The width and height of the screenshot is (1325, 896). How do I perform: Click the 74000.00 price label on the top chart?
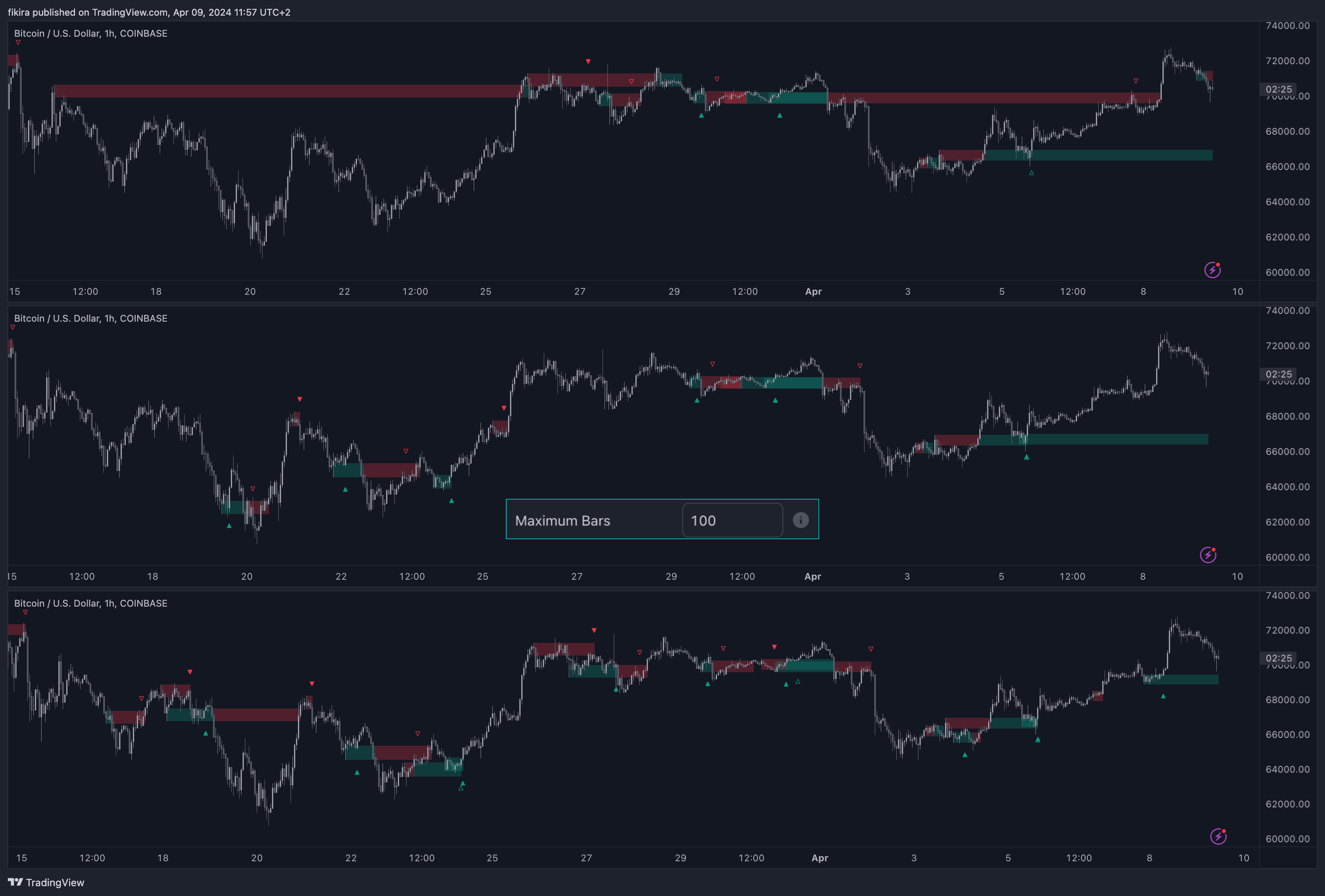(1287, 25)
